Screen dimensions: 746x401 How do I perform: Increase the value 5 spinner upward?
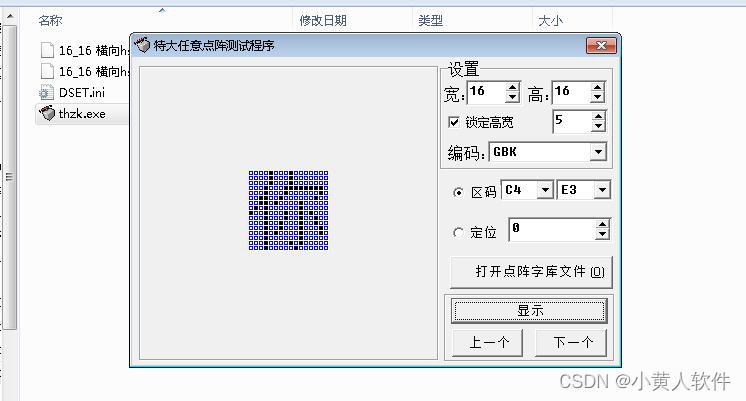coord(598,116)
